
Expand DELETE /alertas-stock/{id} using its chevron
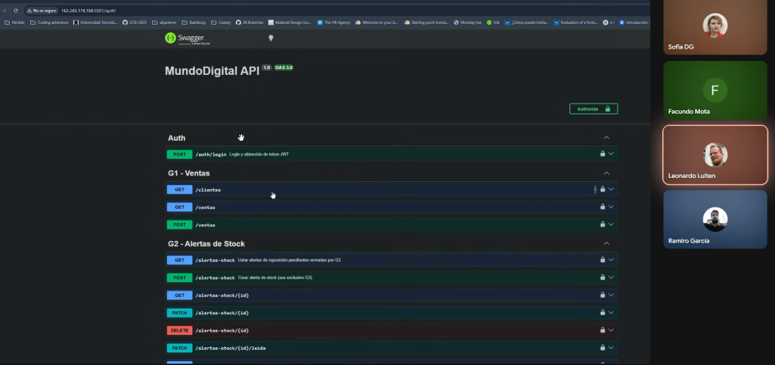[611, 330]
